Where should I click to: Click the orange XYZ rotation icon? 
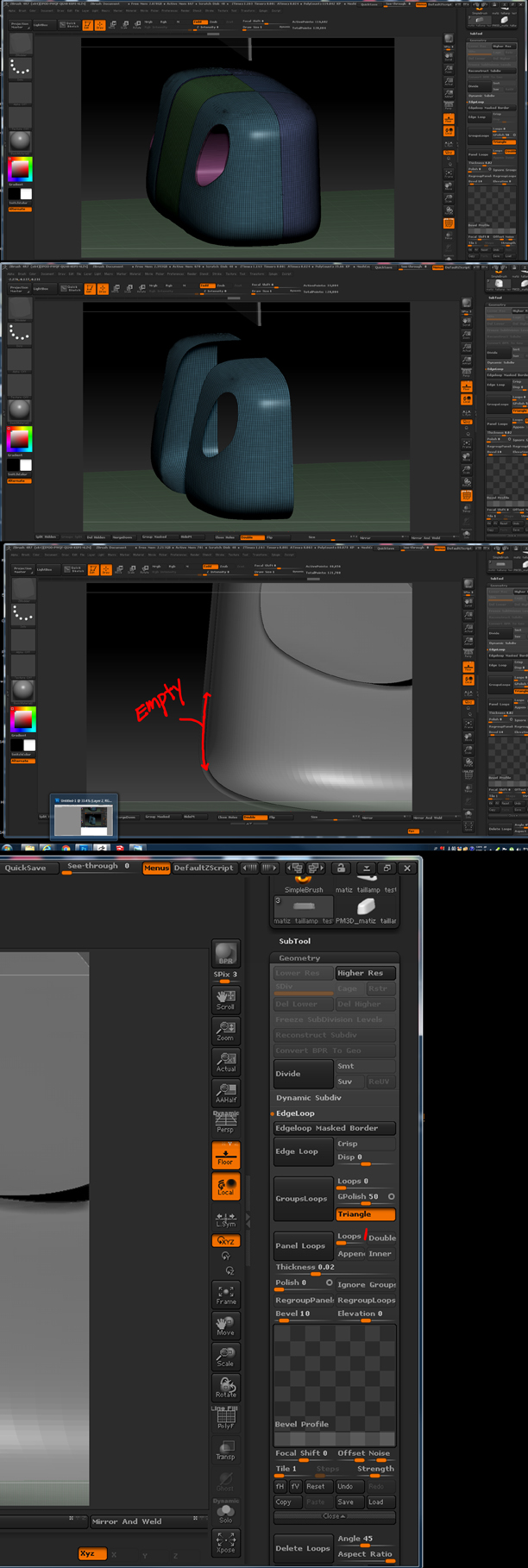tap(226, 1240)
